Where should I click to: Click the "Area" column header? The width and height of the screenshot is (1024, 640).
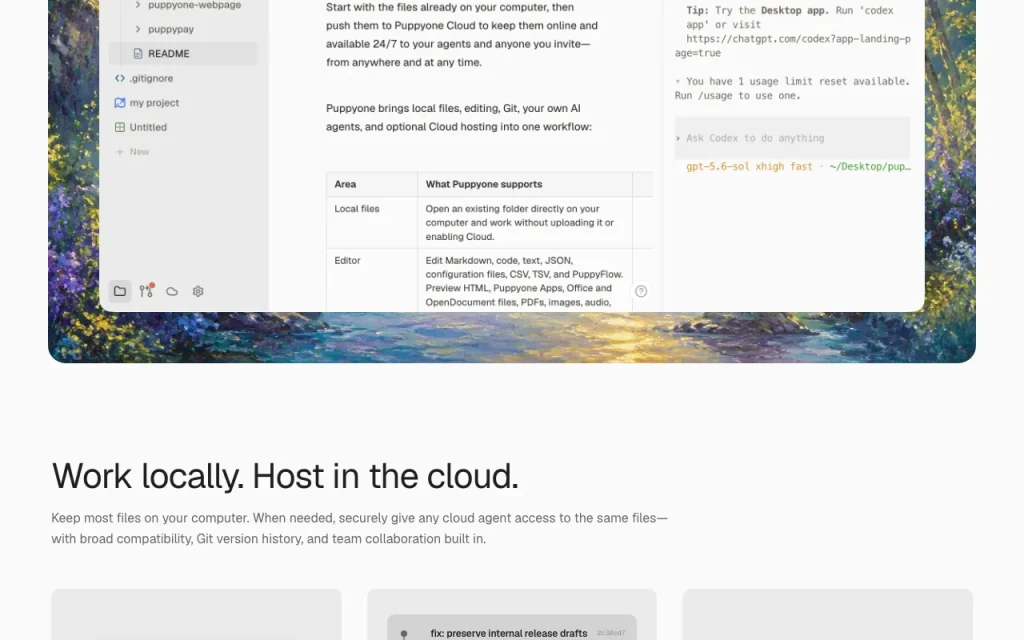(372, 184)
